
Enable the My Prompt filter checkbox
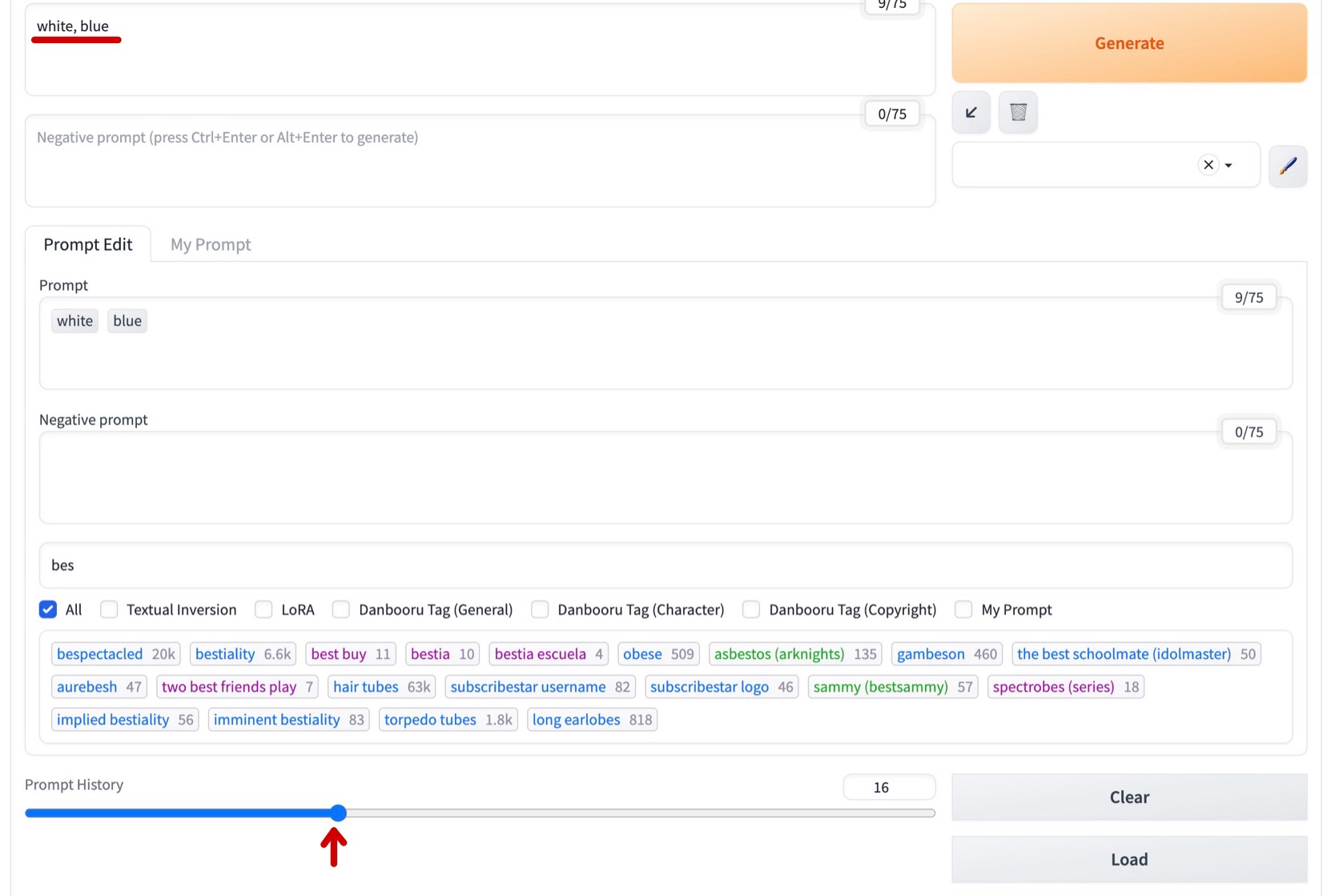coord(963,609)
